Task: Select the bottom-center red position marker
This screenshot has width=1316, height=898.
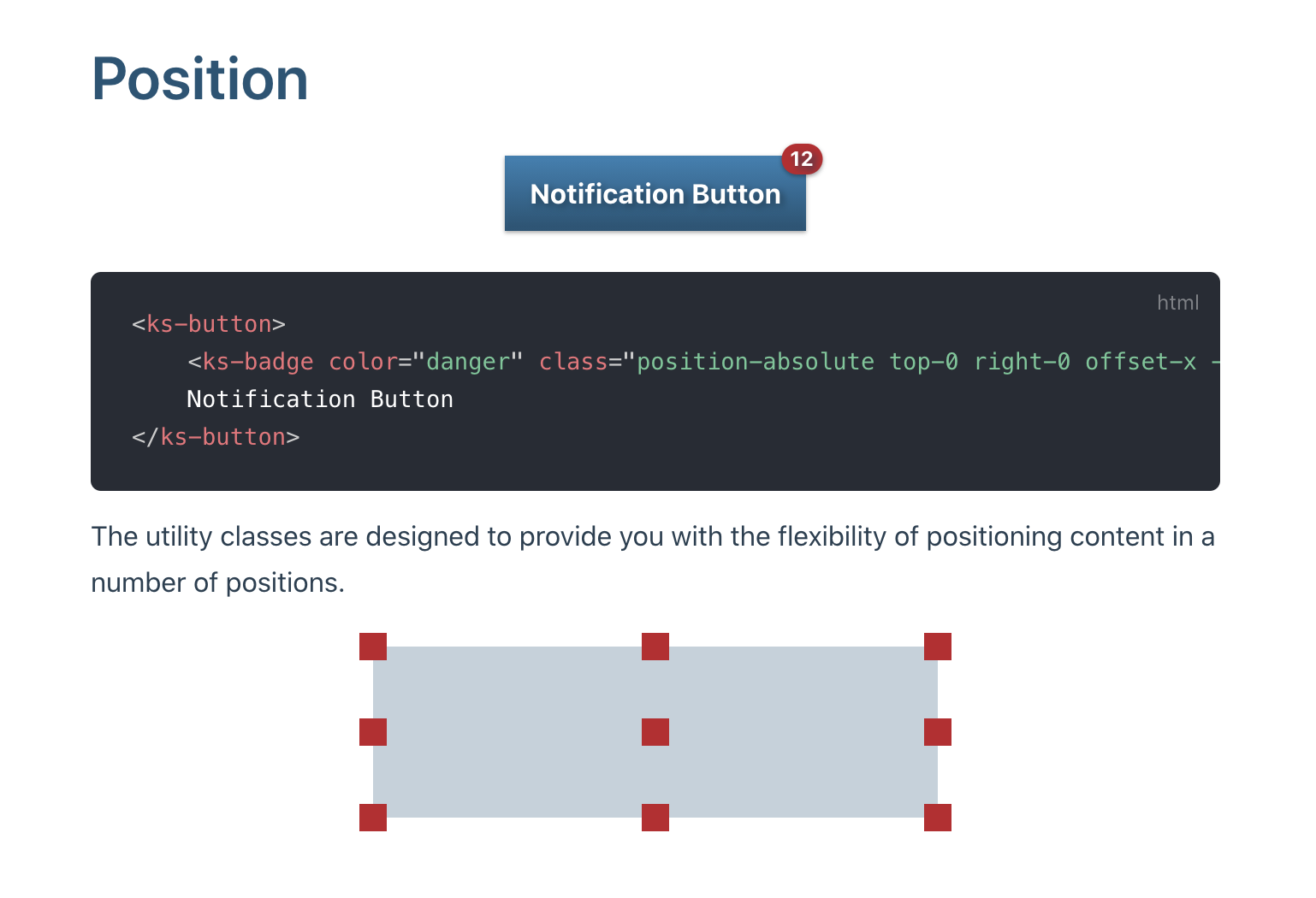Action: 655,818
